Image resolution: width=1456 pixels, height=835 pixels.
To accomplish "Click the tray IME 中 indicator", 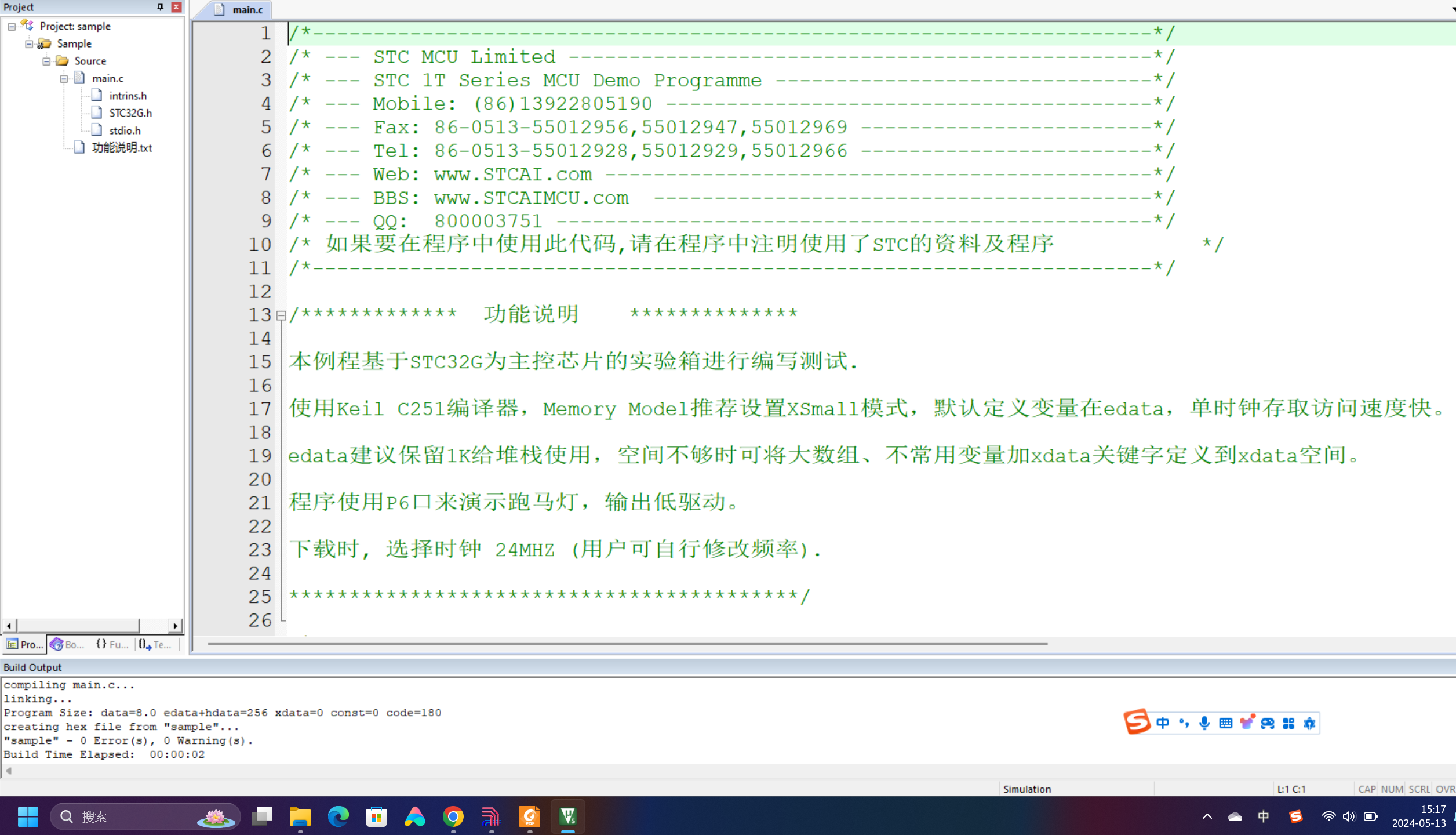I will pyautogui.click(x=1264, y=816).
